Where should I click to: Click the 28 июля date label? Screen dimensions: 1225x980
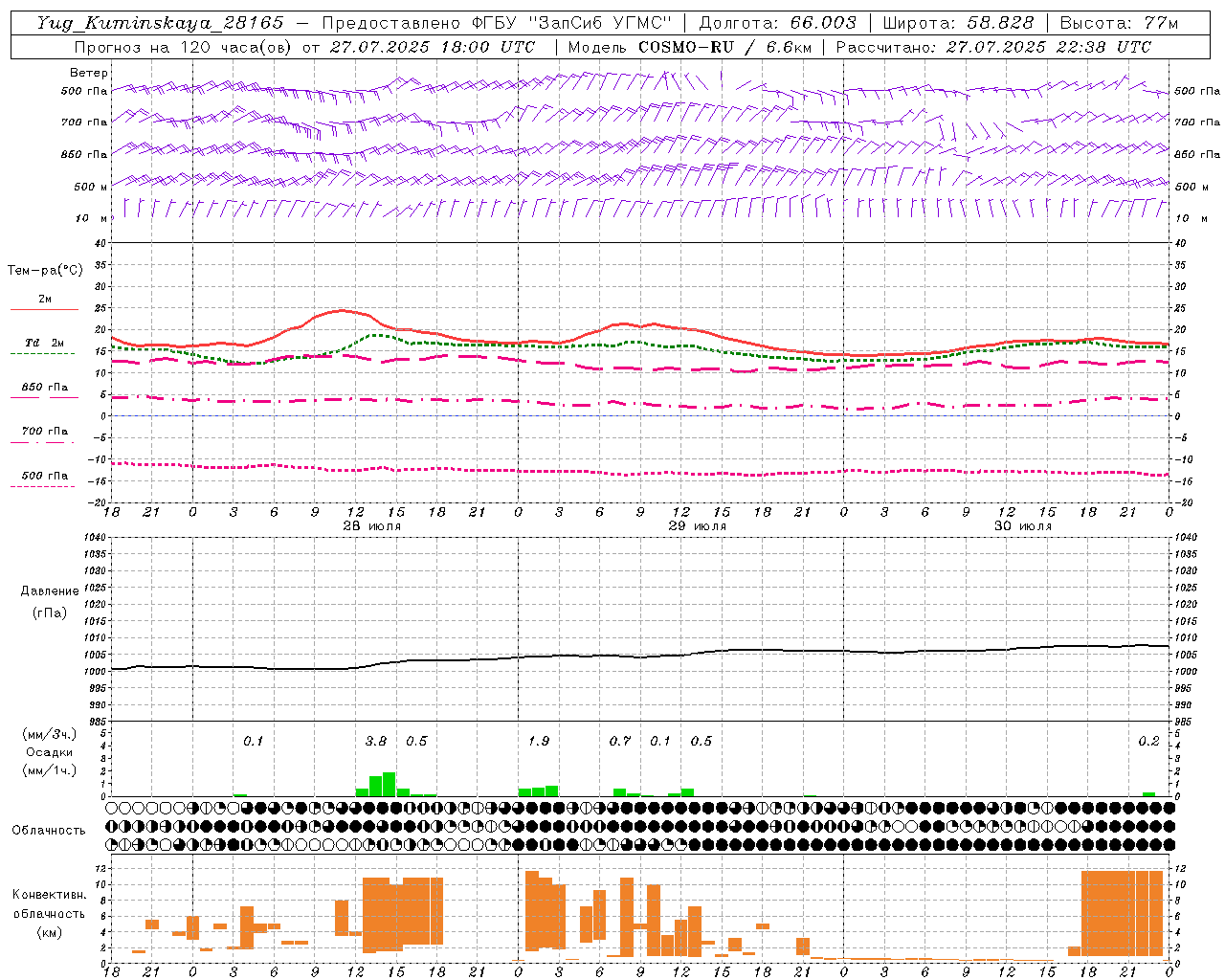point(372,526)
